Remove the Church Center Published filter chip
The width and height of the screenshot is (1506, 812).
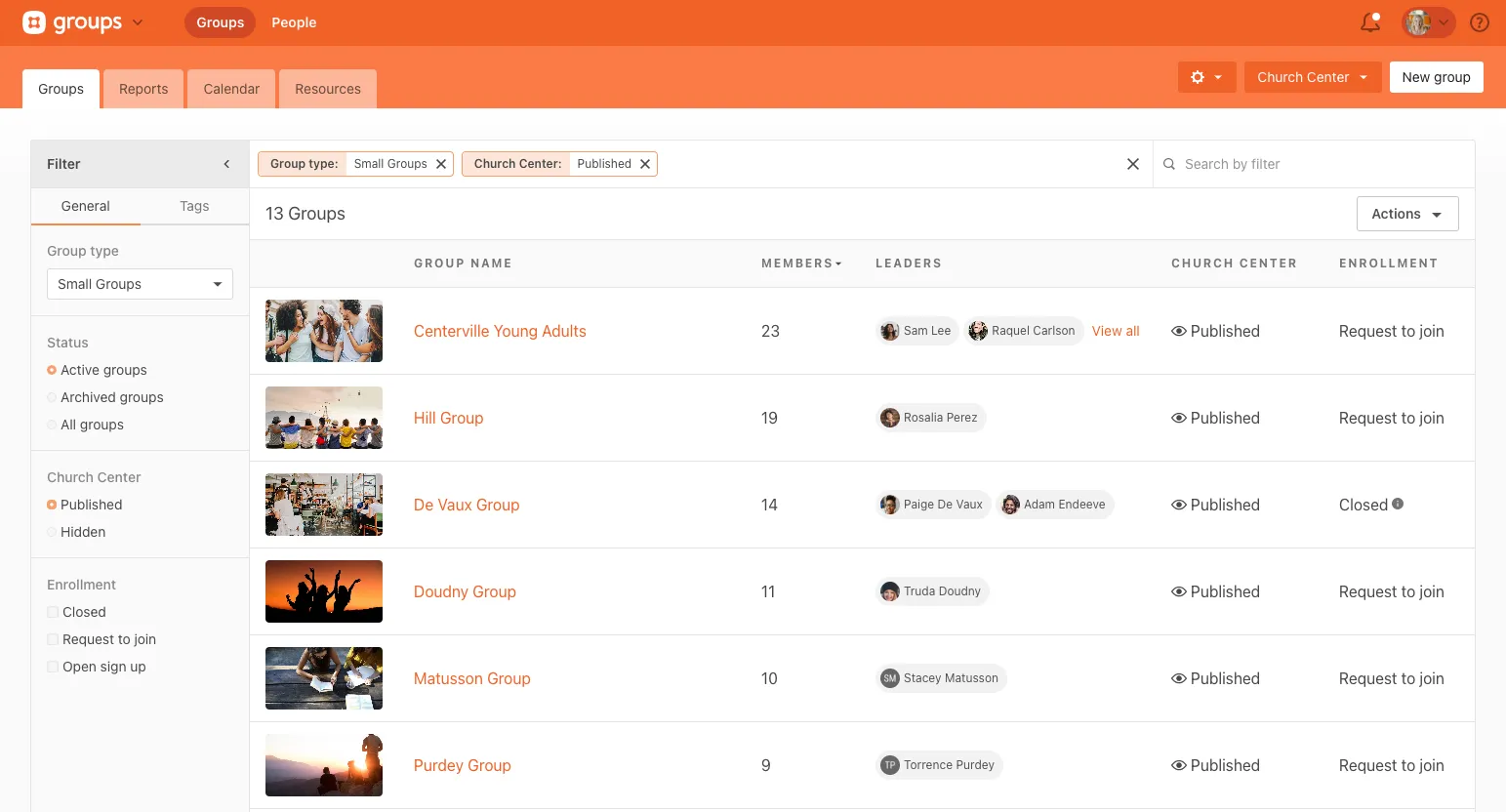645,164
